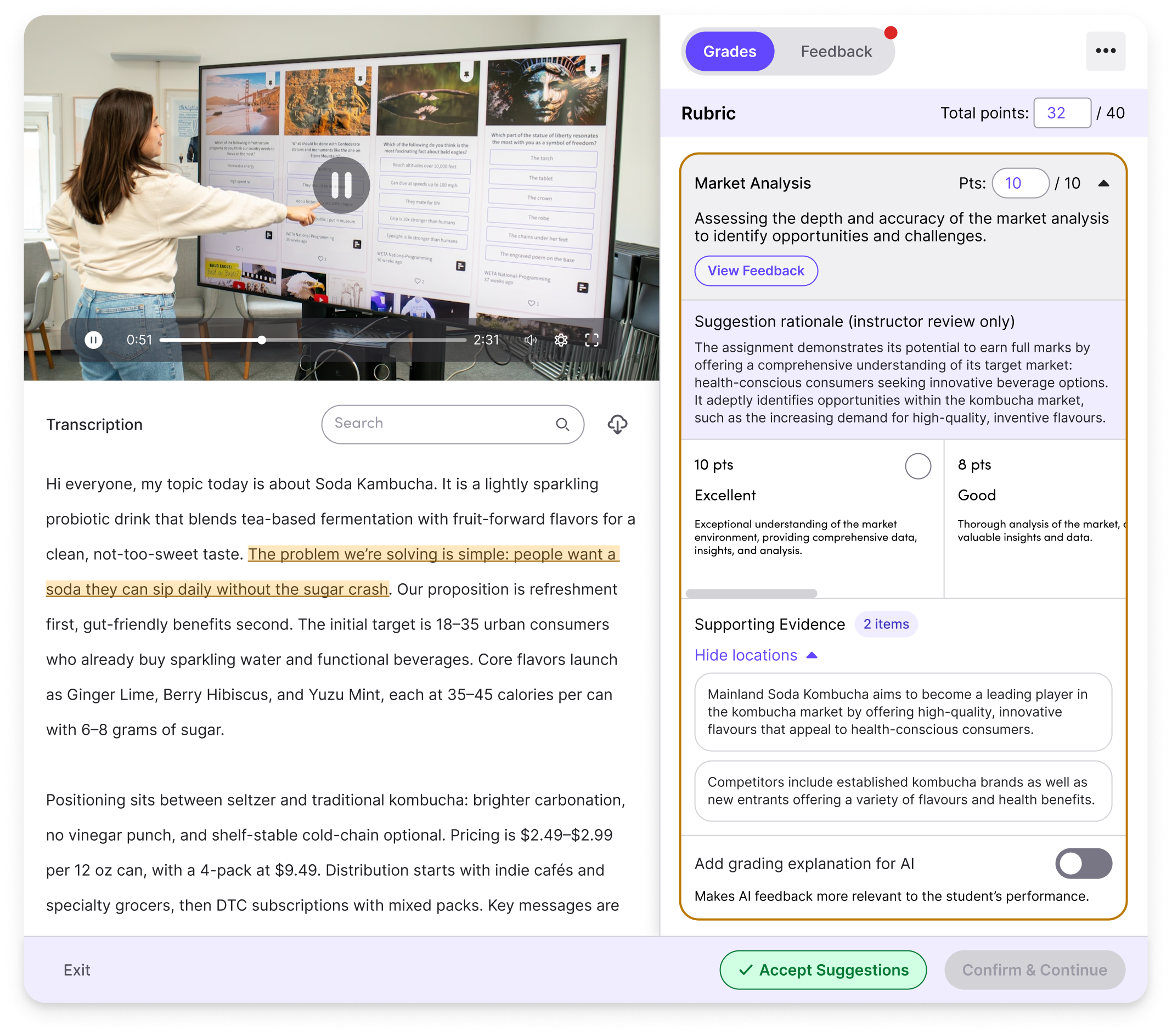Image resolution: width=1172 pixels, height=1036 pixels.
Task: Download the transcription
Action: click(x=617, y=424)
